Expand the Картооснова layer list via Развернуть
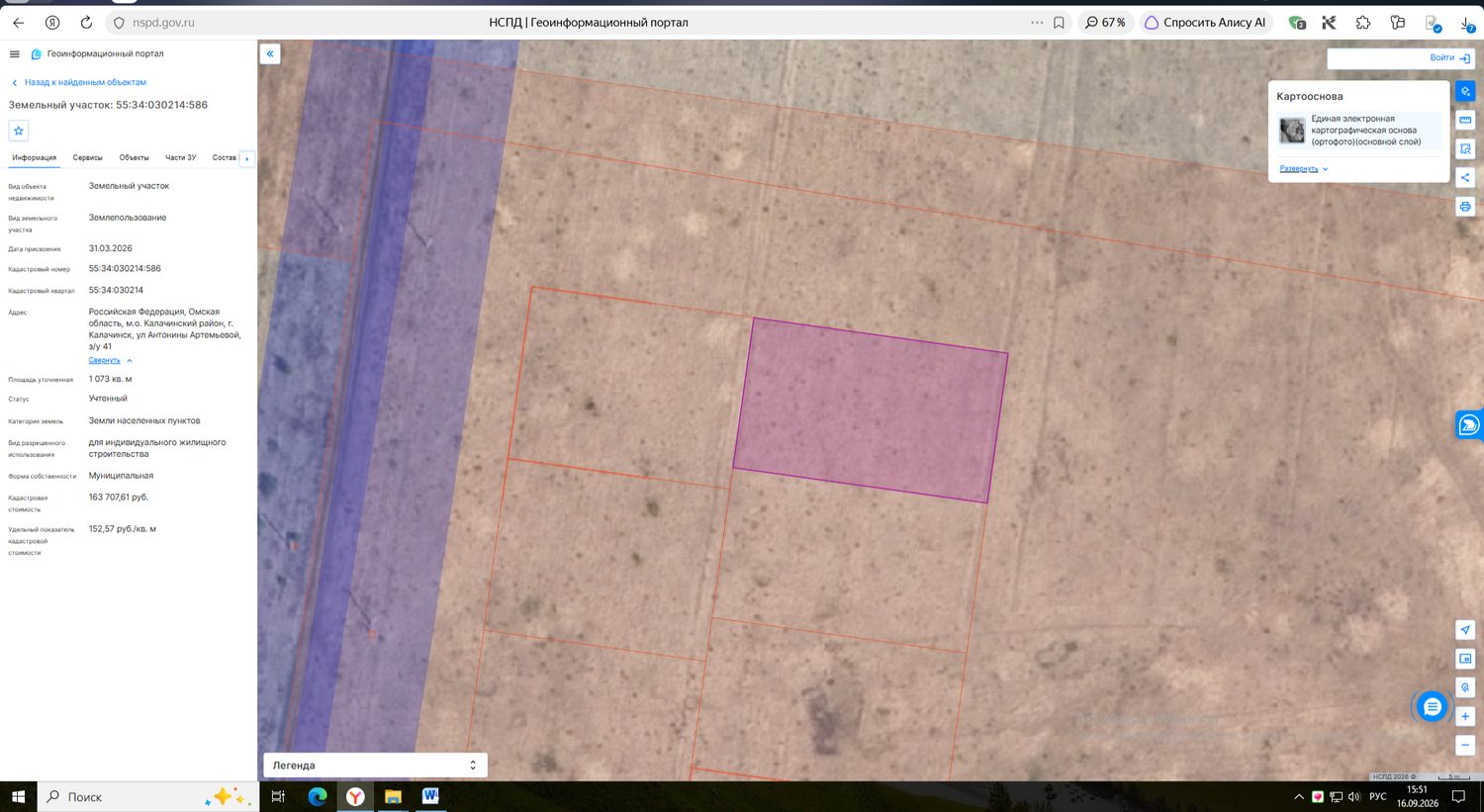Viewport: 1484px width, 812px height. pyautogui.click(x=1303, y=169)
